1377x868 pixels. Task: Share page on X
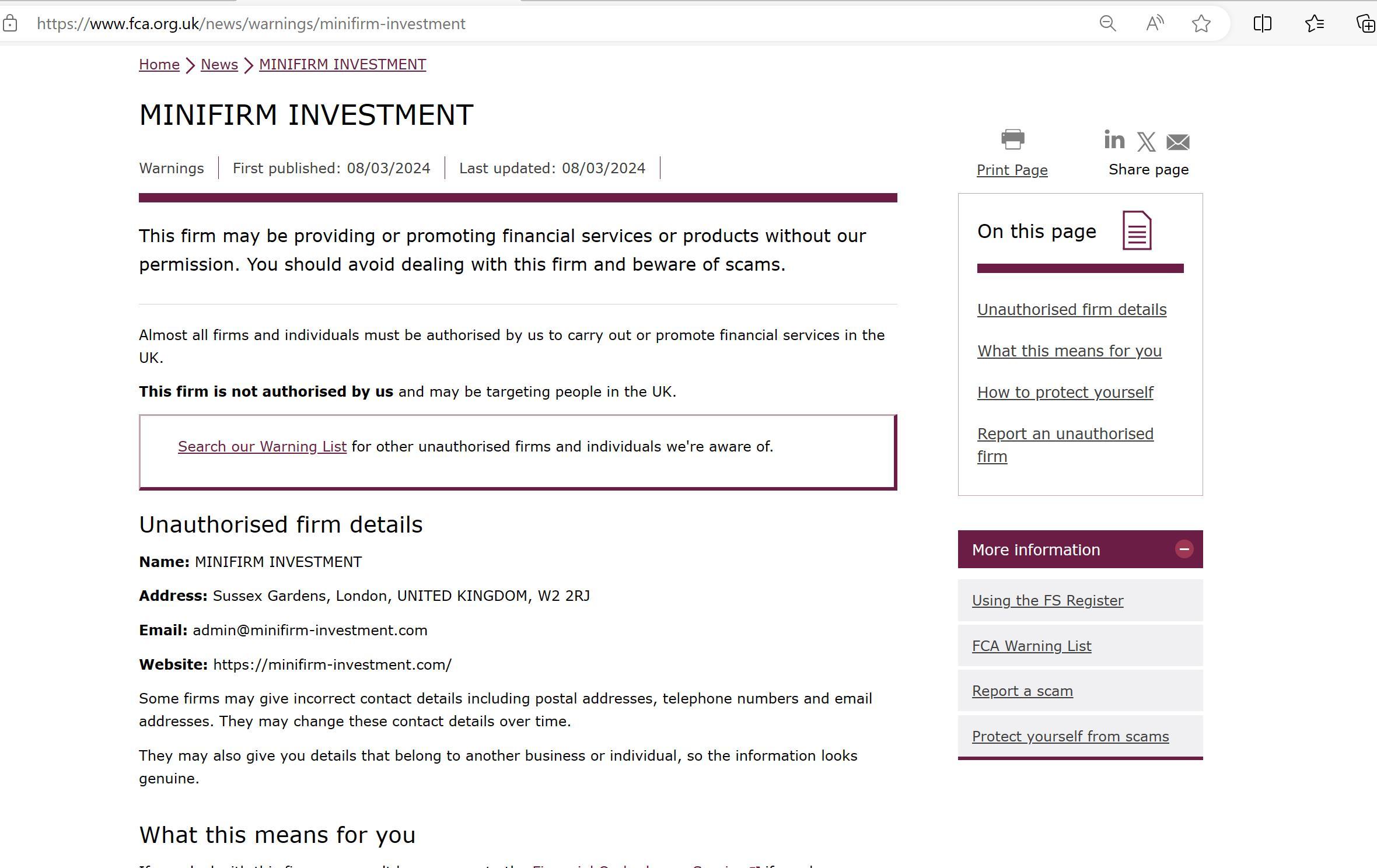pyautogui.click(x=1146, y=142)
